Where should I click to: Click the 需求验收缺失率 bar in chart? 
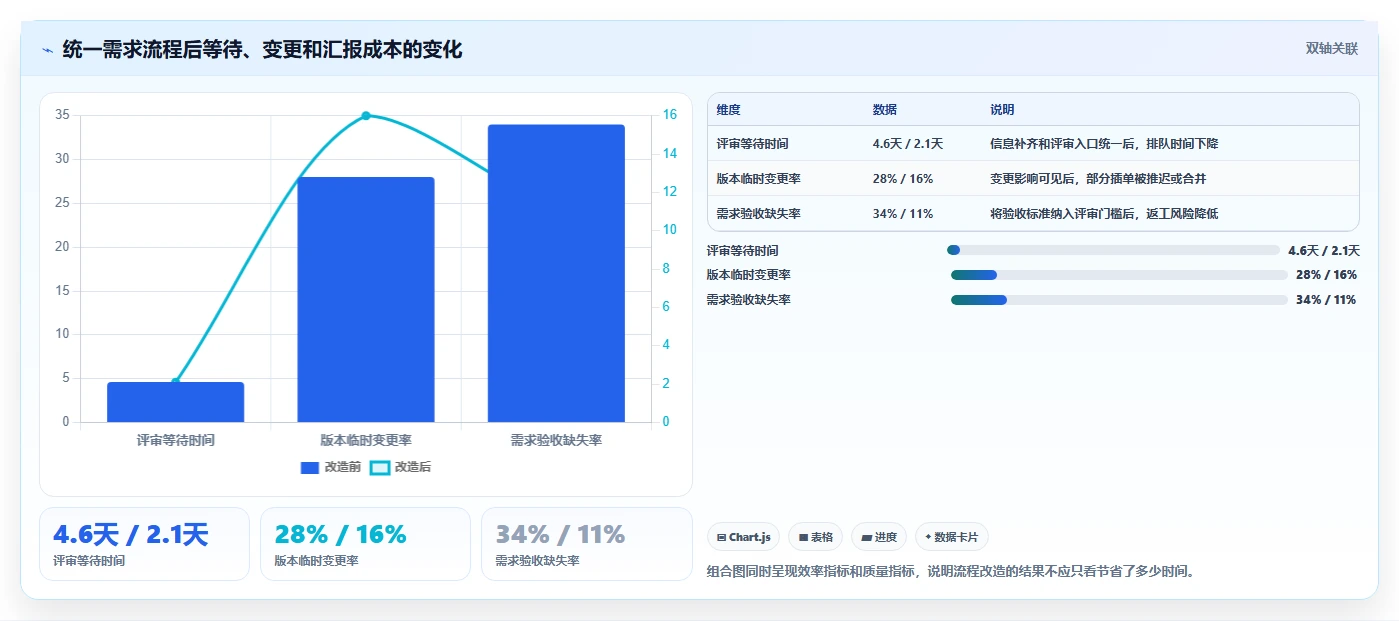pyautogui.click(x=556, y=273)
